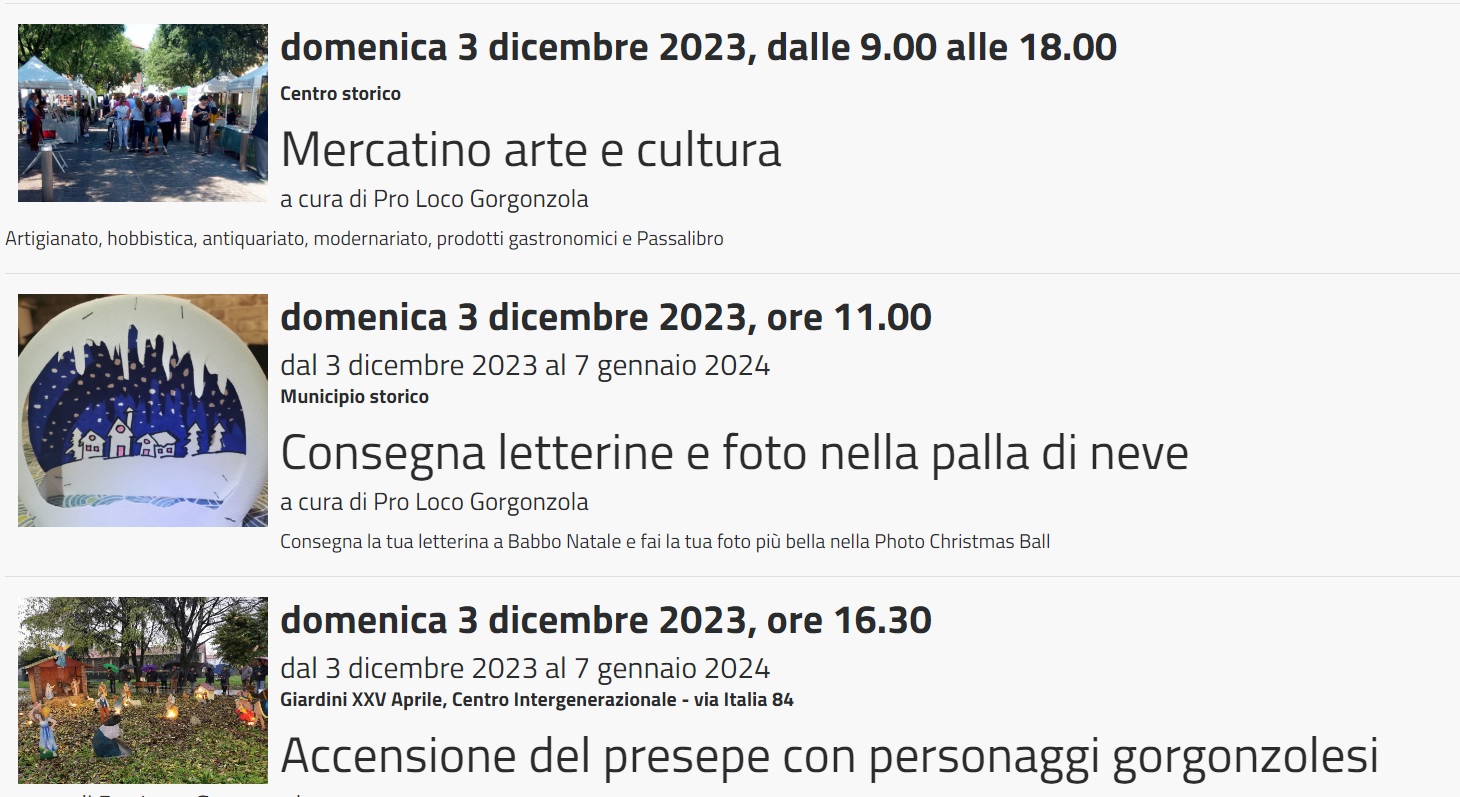Click the date range under ore 11.00
This screenshot has width=1460, height=797.
pos(525,365)
